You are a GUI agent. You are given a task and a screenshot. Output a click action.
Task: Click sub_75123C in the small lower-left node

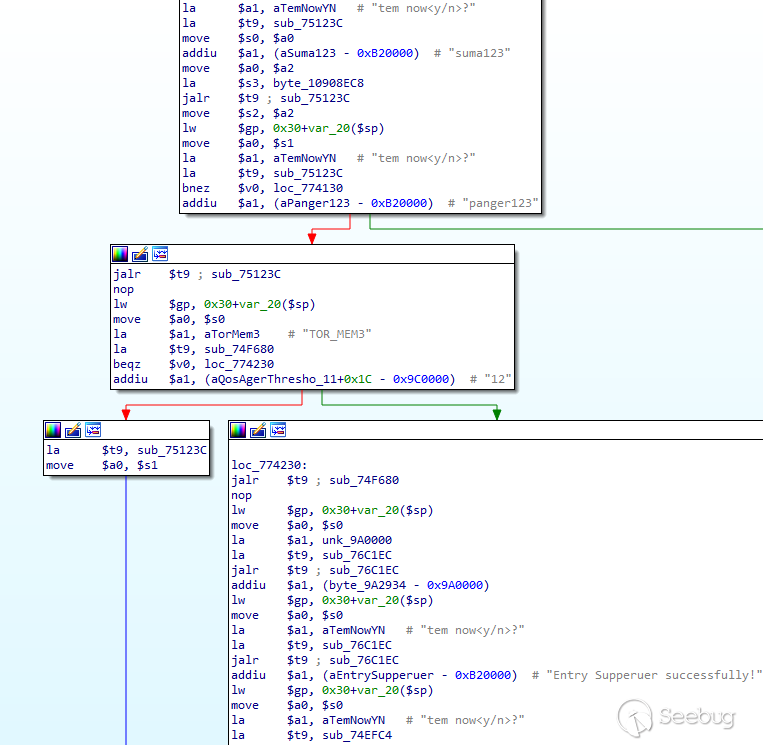[x=172, y=450]
